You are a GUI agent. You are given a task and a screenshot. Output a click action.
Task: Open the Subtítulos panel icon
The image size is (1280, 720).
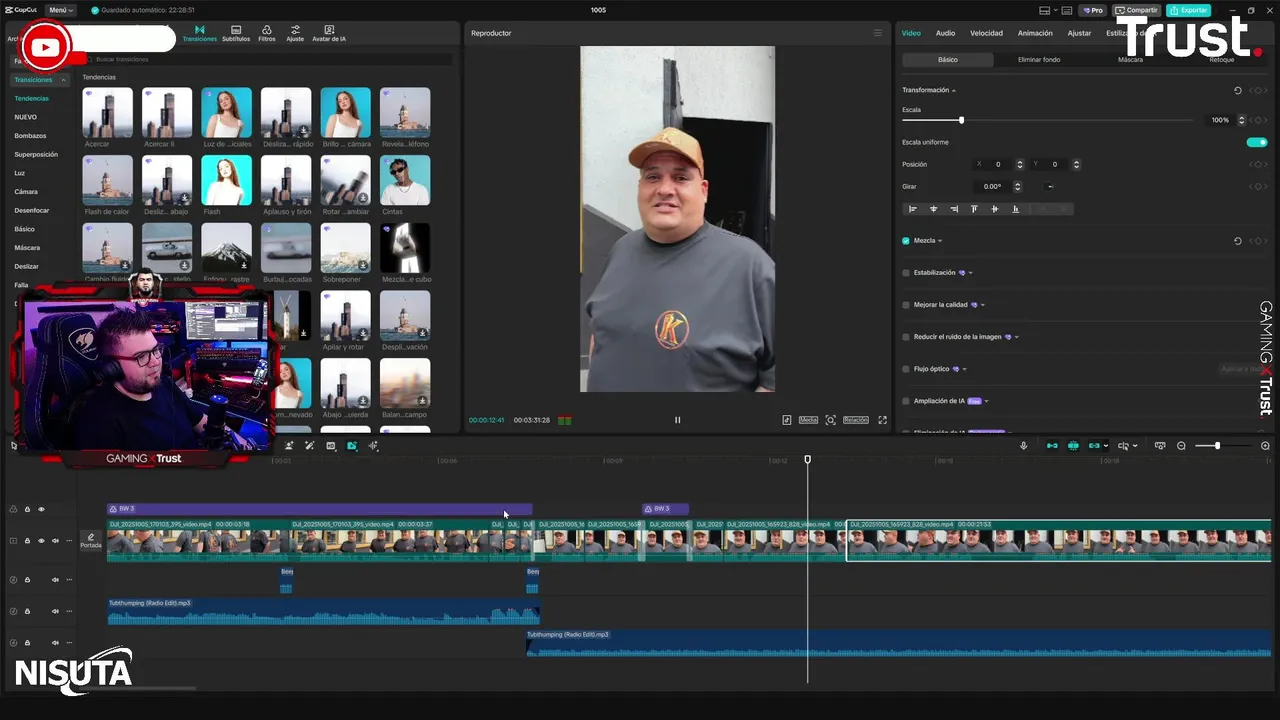[x=236, y=33]
